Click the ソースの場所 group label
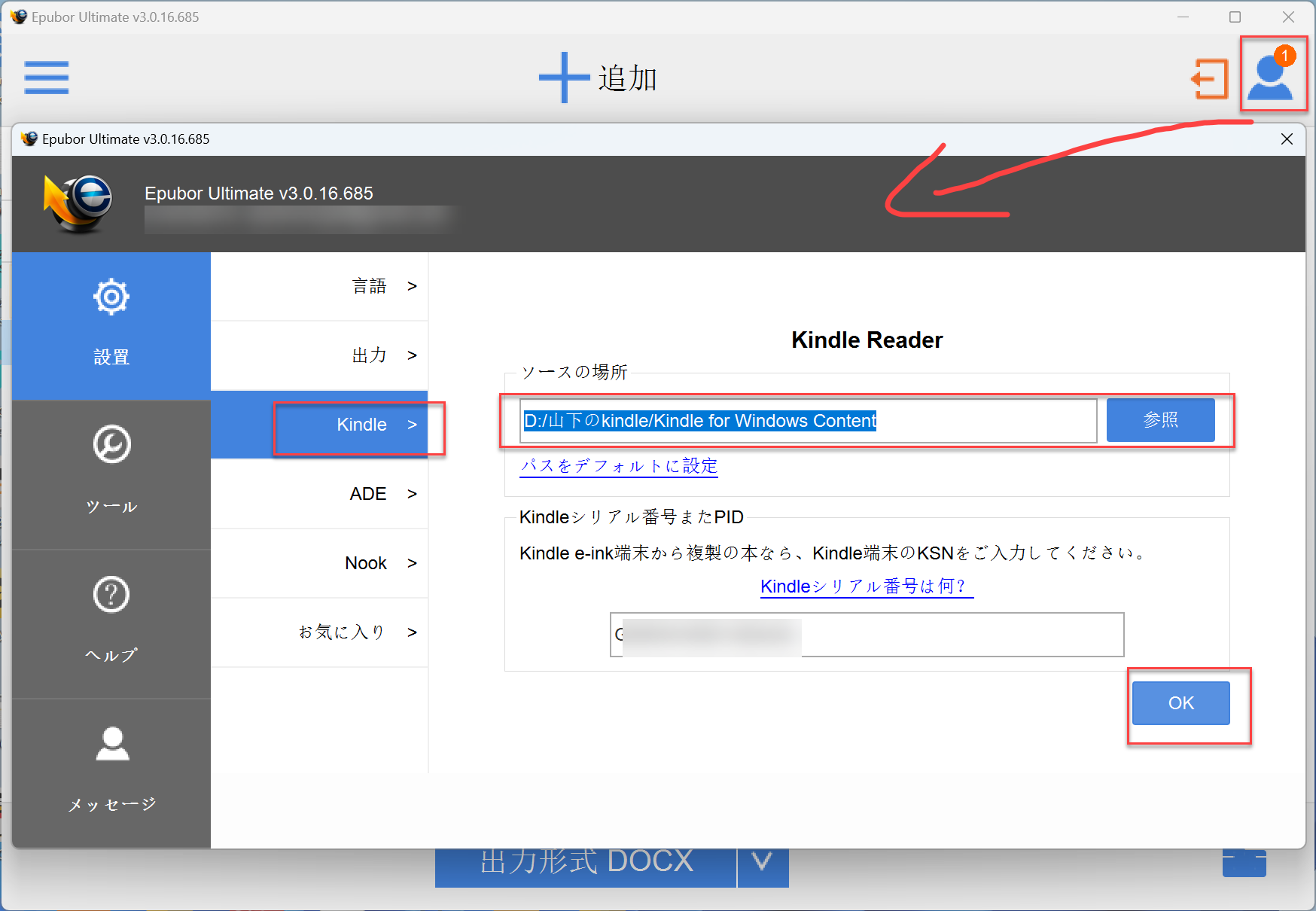1316x911 pixels. coord(574,373)
